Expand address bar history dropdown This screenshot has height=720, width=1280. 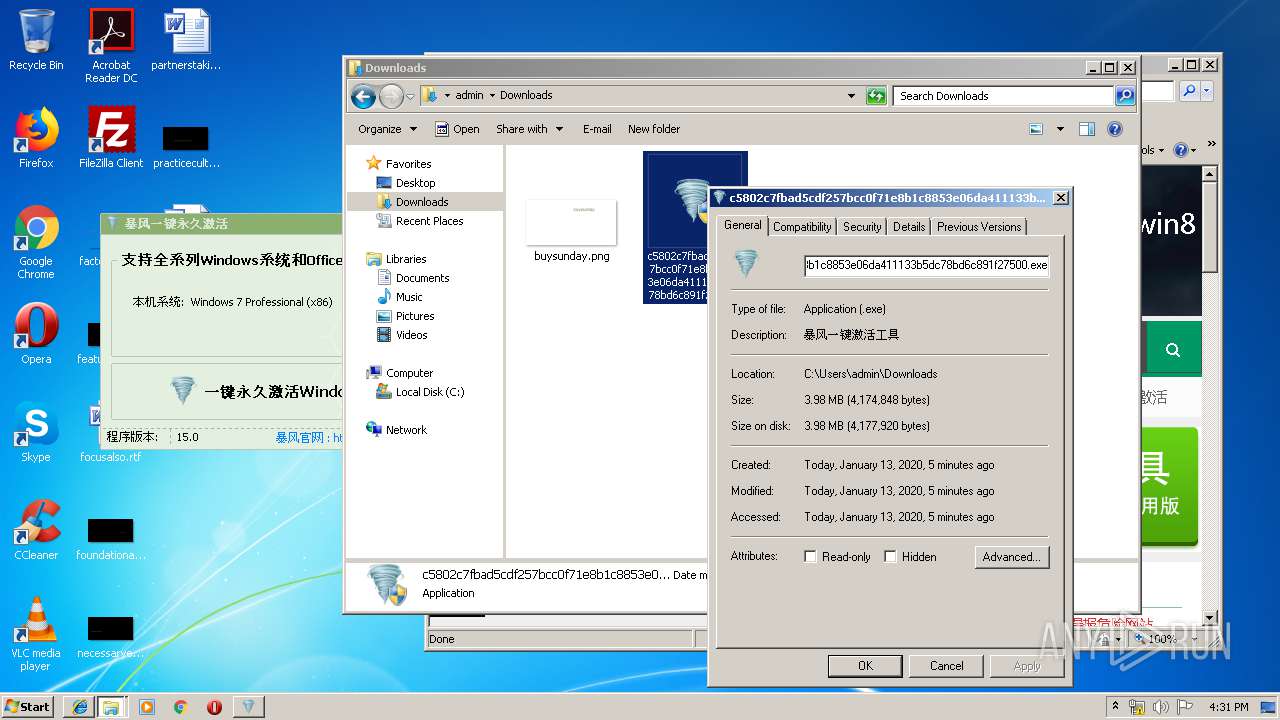[851, 96]
